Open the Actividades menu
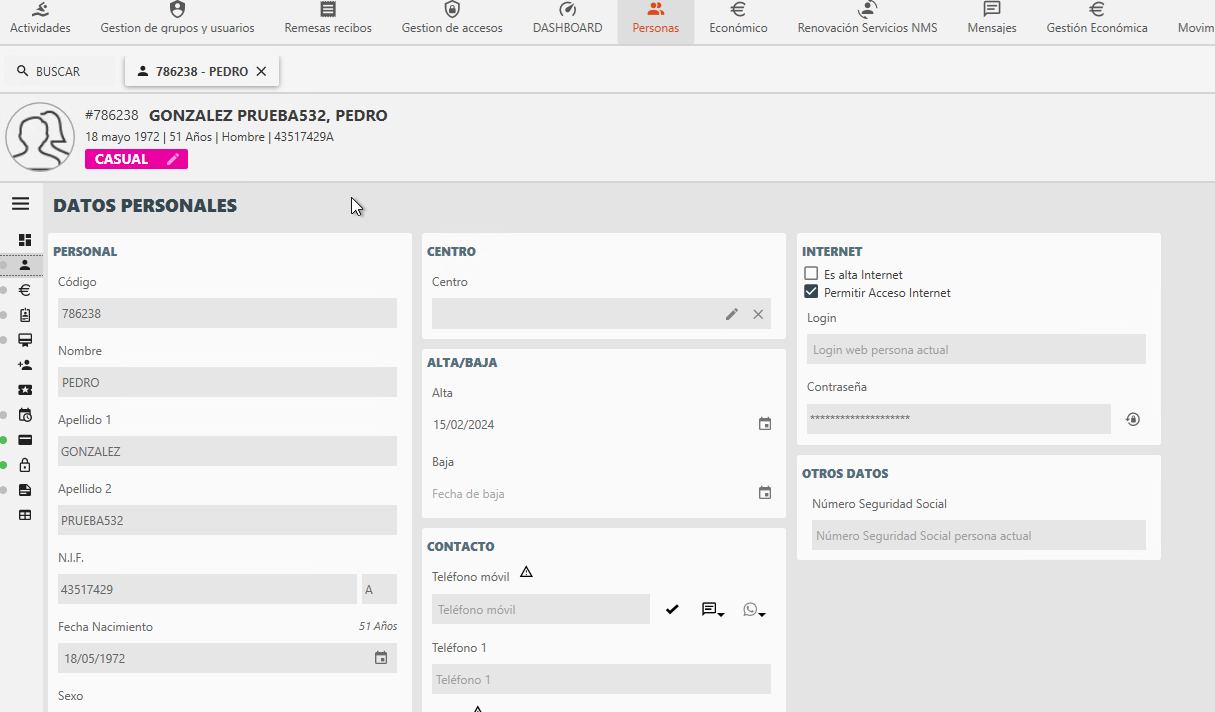Screen dimensions: 1215x712 coord(40,20)
